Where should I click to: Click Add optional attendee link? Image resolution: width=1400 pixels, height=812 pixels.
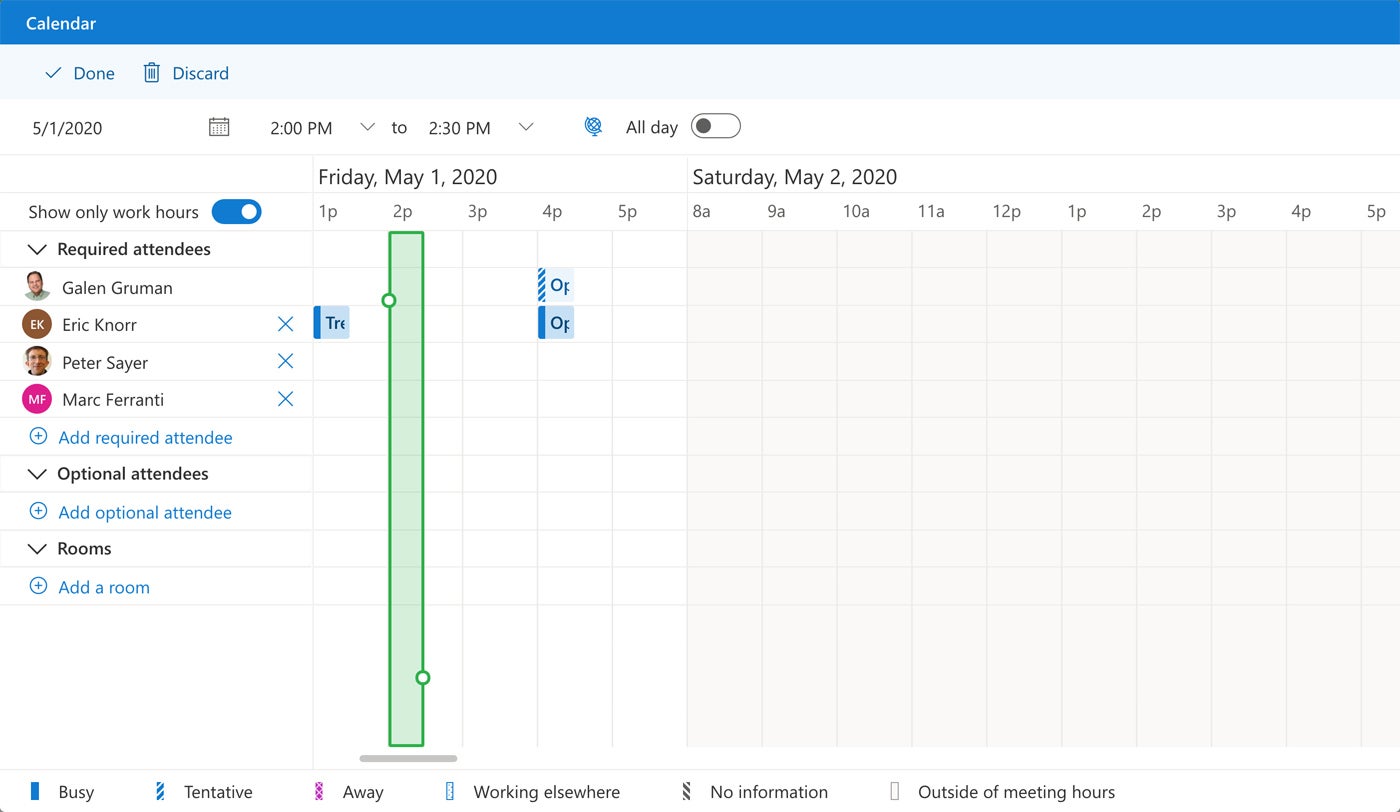145,512
